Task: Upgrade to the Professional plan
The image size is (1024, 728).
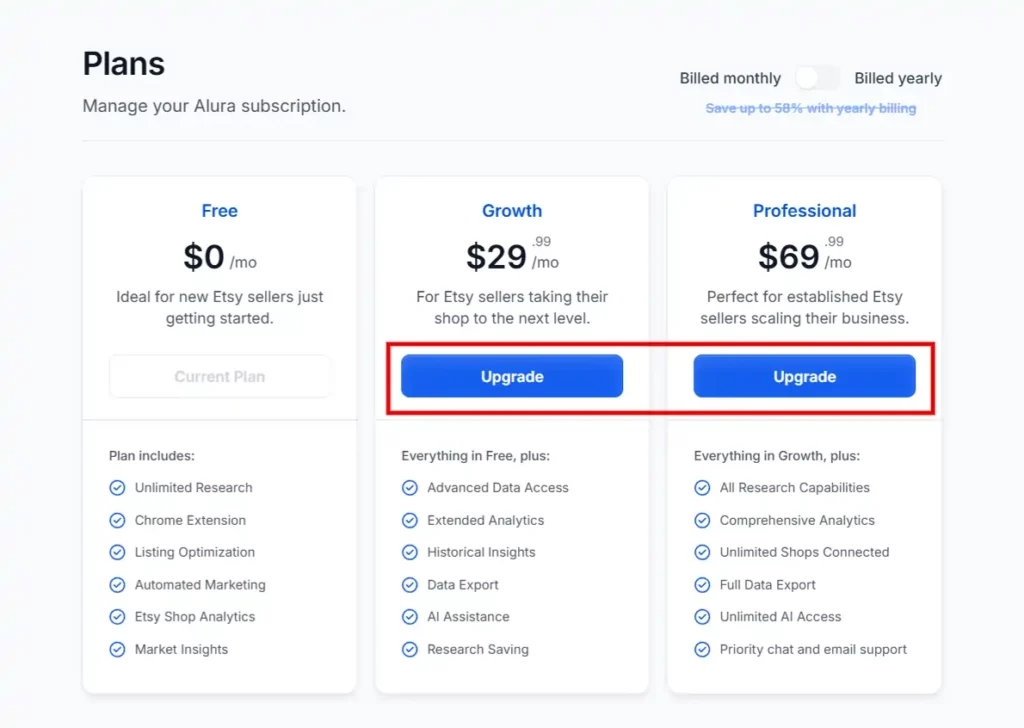Action: point(804,376)
